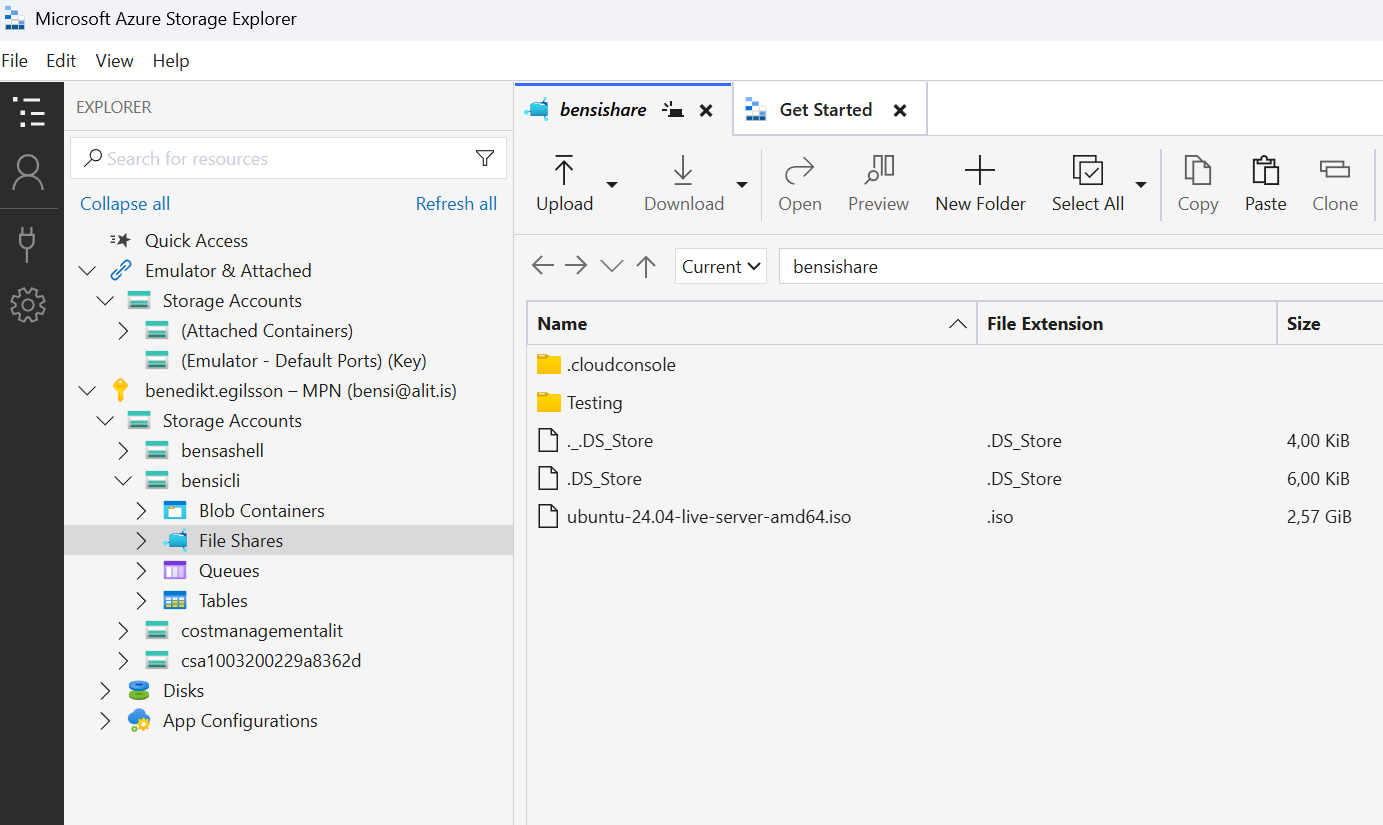Expand the Disks node

(105, 690)
